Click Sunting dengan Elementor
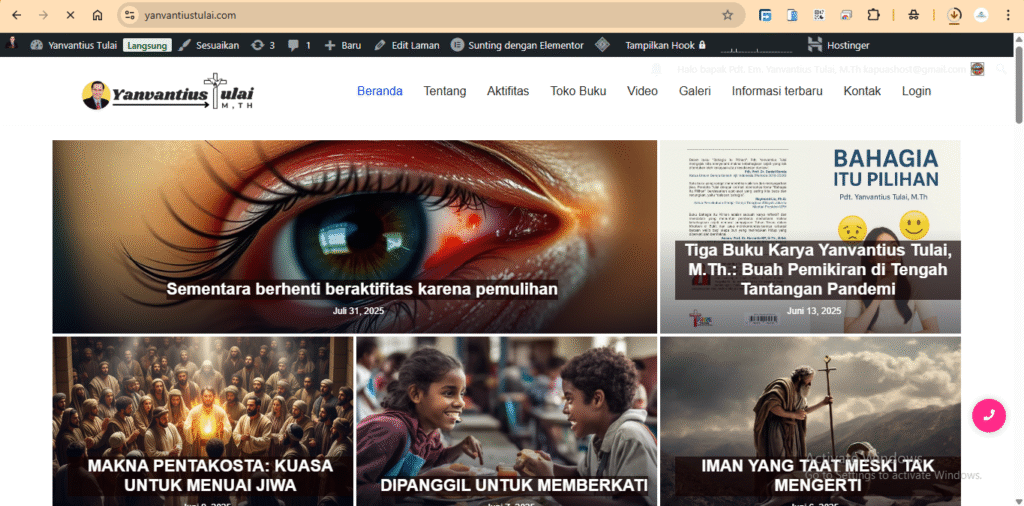This screenshot has height=506, width=1024. (x=517, y=45)
